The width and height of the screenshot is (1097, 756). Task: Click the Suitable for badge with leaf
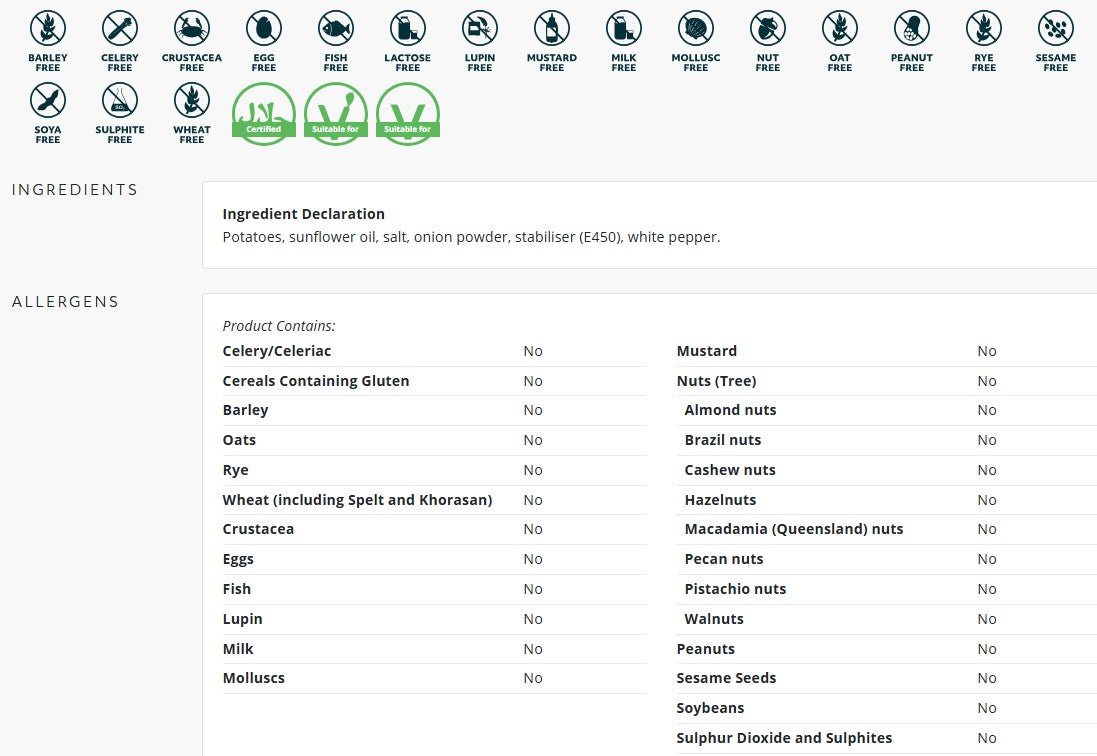(x=336, y=113)
